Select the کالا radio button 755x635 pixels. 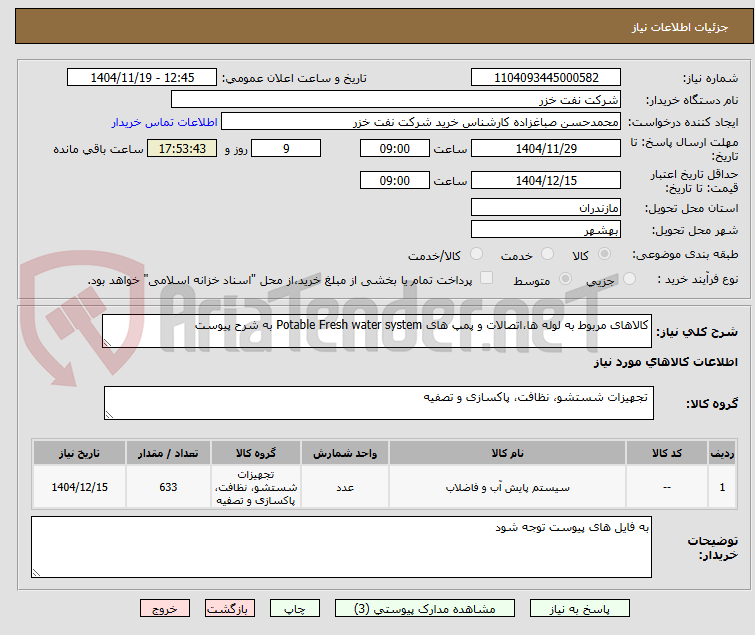604,254
